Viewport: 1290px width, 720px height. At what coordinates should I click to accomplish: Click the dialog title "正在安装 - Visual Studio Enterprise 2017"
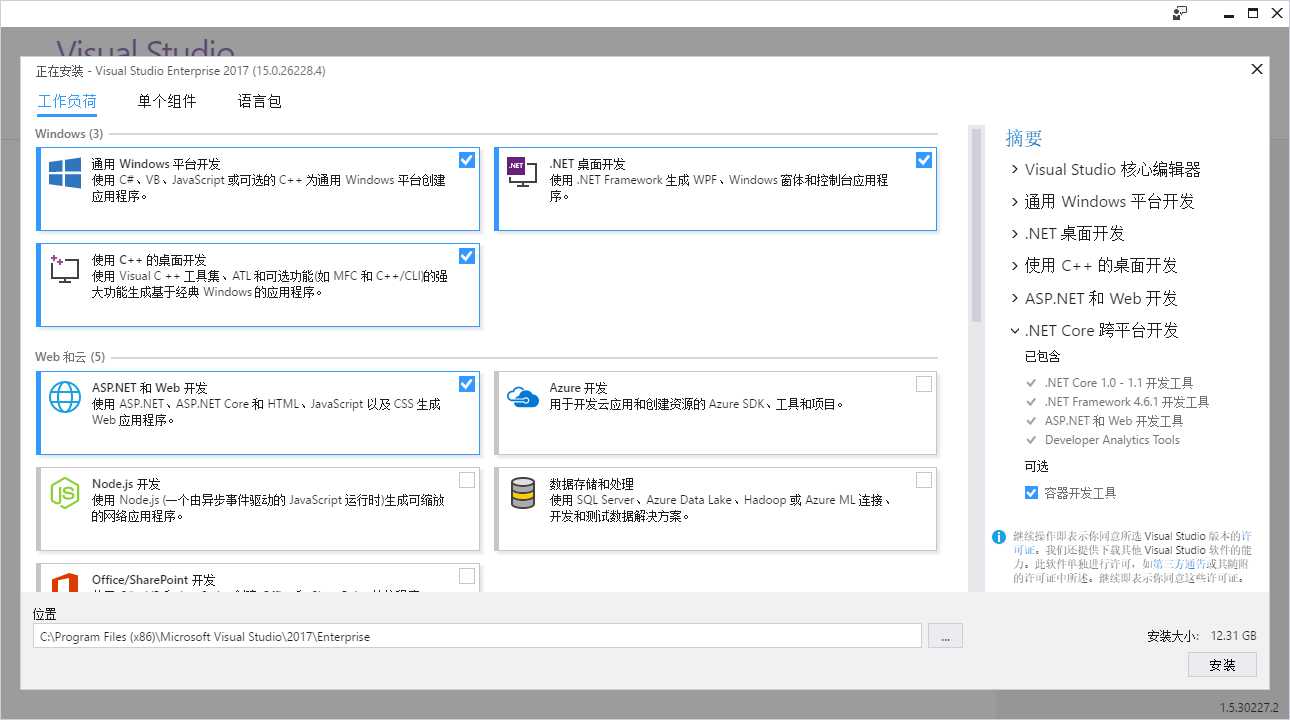180,71
